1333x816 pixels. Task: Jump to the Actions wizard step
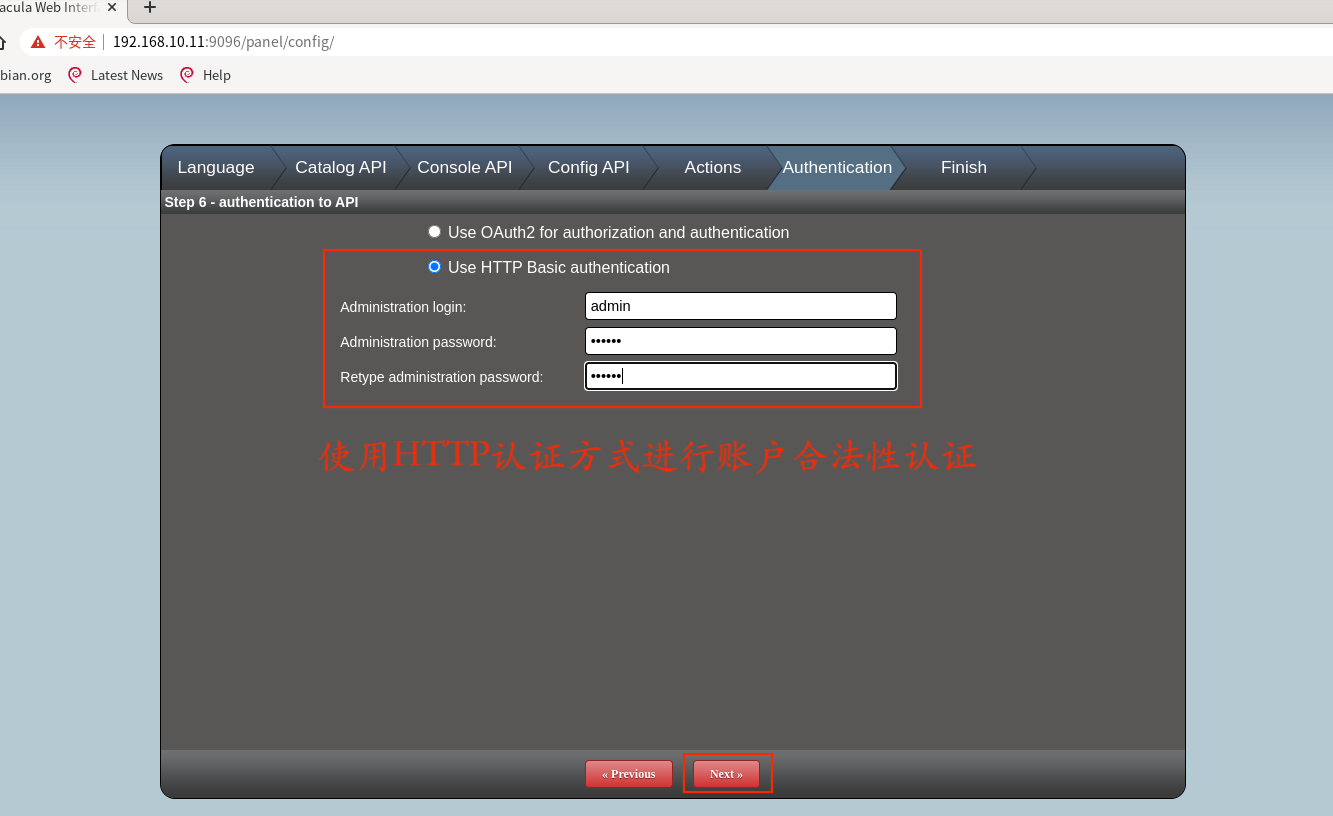pos(712,168)
